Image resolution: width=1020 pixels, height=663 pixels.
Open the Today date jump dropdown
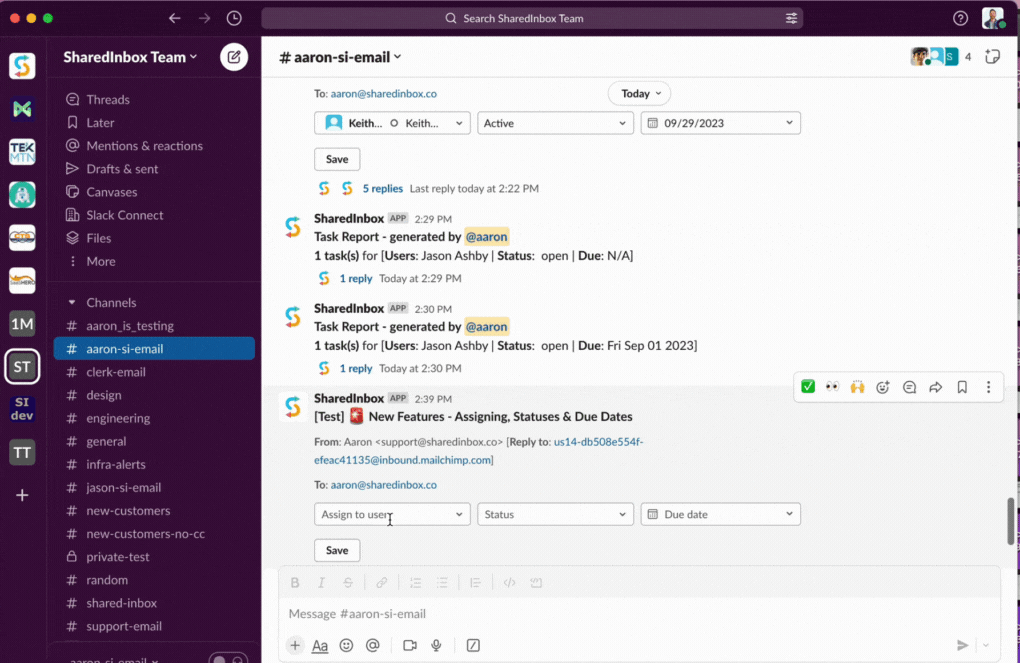[639, 93]
